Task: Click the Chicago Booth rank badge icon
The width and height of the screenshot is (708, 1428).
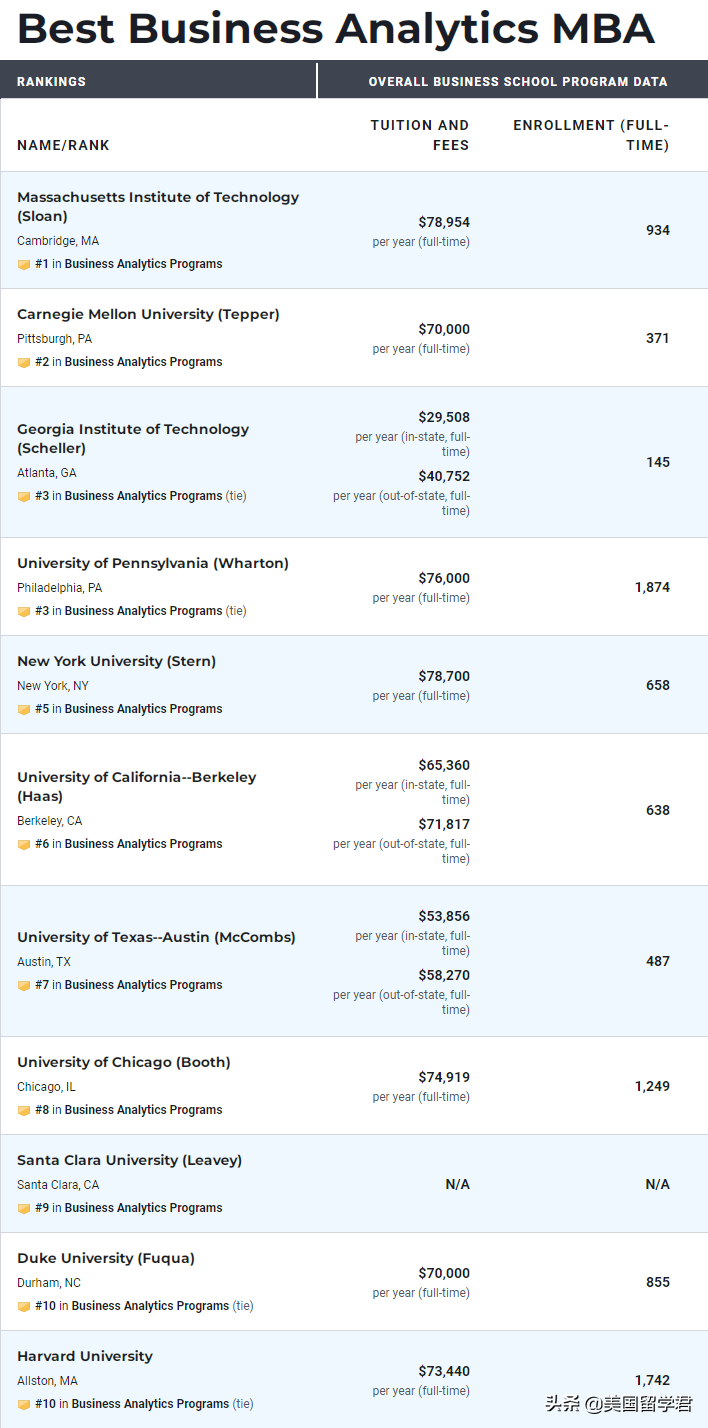Action: (24, 1111)
